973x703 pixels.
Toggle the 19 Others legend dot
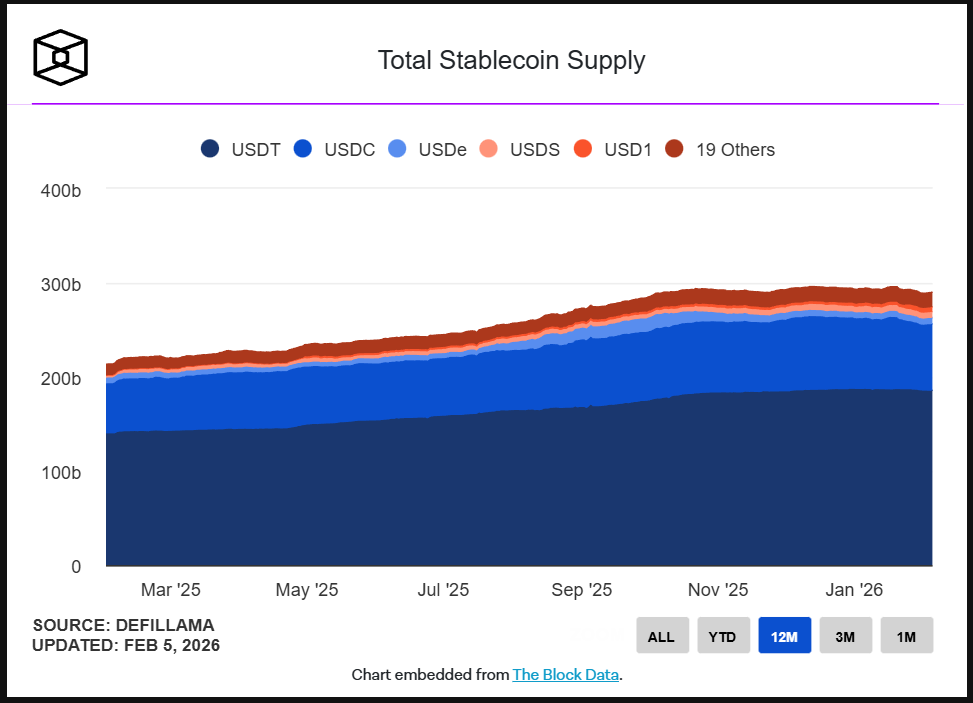tap(675, 149)
